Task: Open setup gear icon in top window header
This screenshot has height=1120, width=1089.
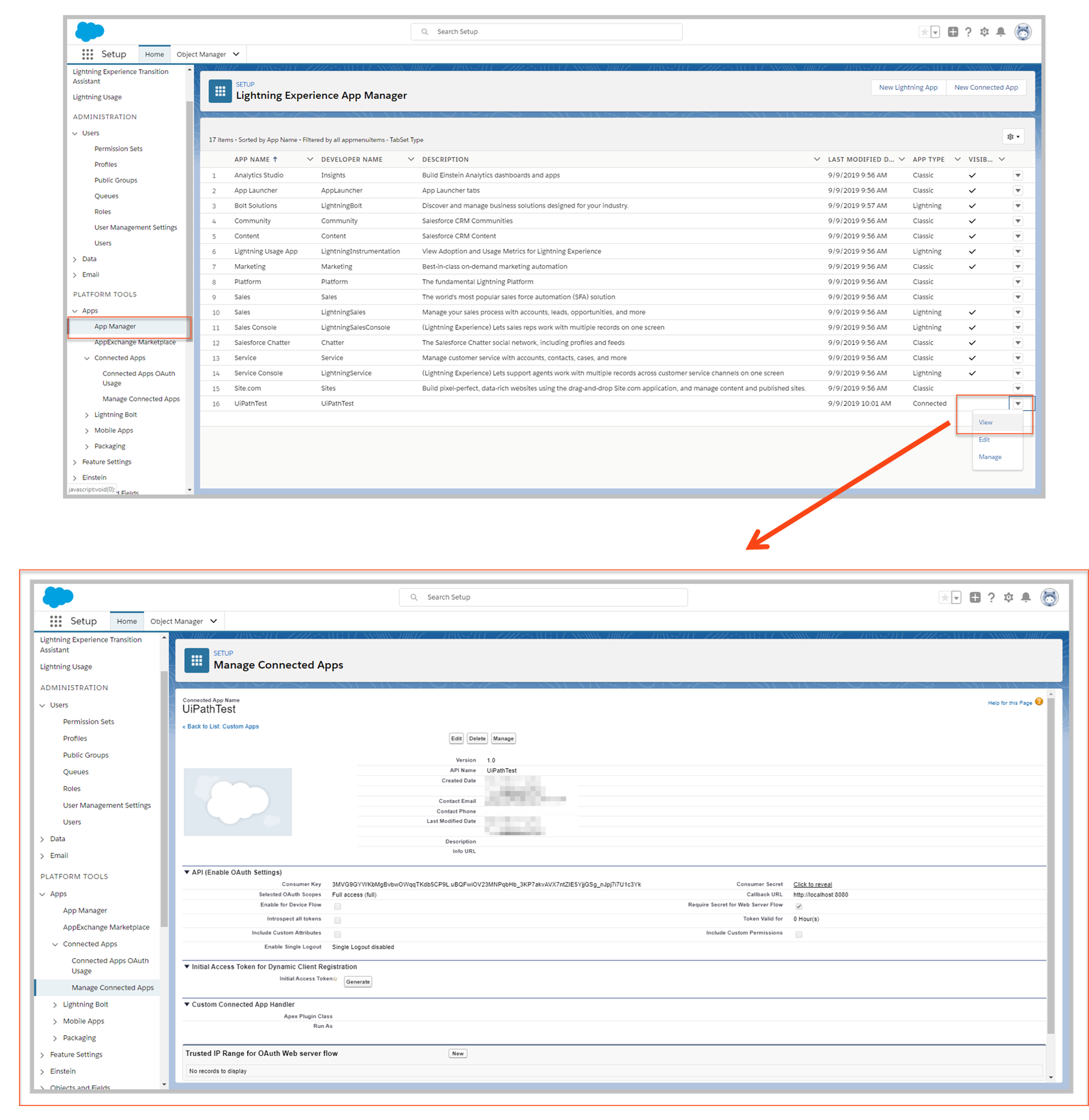Action: pos(984,32)
